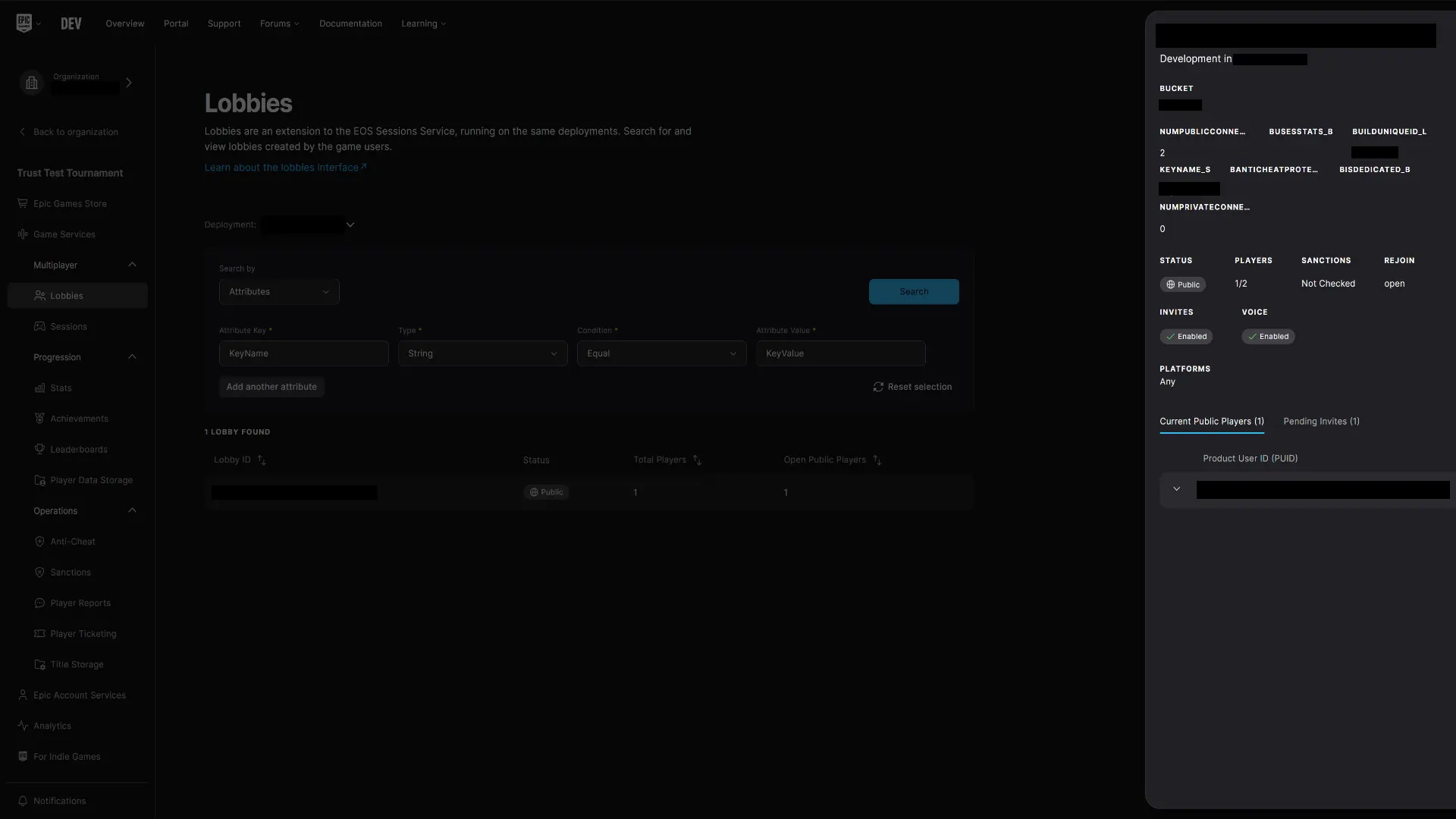Click the Attribute Key input field
Image resolution: width=1456 pixels, height=819 pixels.
(304, 353)
